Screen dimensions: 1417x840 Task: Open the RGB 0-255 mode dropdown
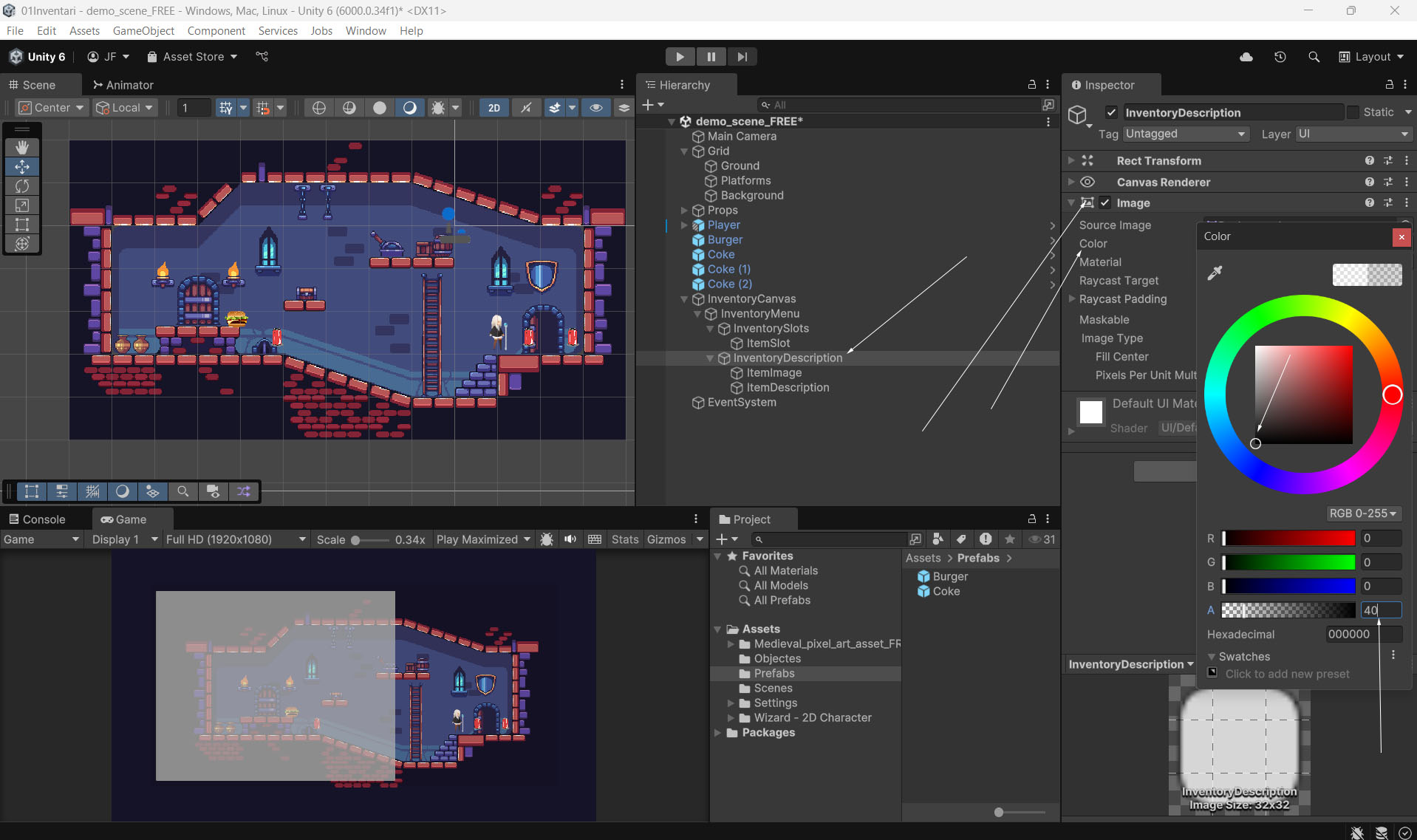[x=1362, y=513]
